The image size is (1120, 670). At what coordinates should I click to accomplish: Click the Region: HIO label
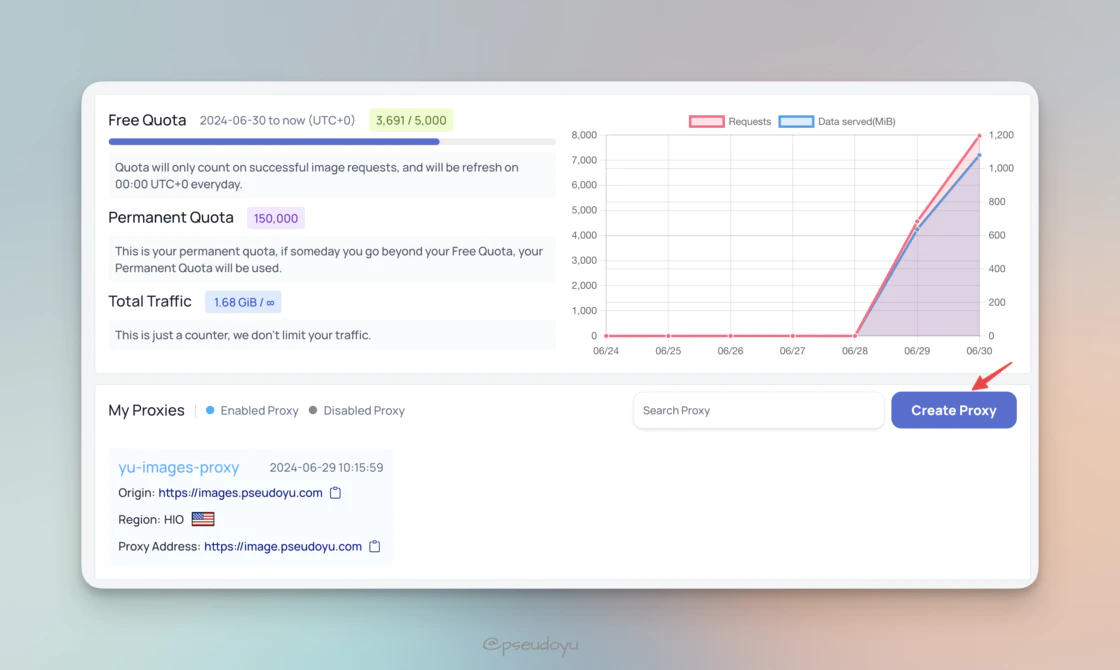[151, 519]
